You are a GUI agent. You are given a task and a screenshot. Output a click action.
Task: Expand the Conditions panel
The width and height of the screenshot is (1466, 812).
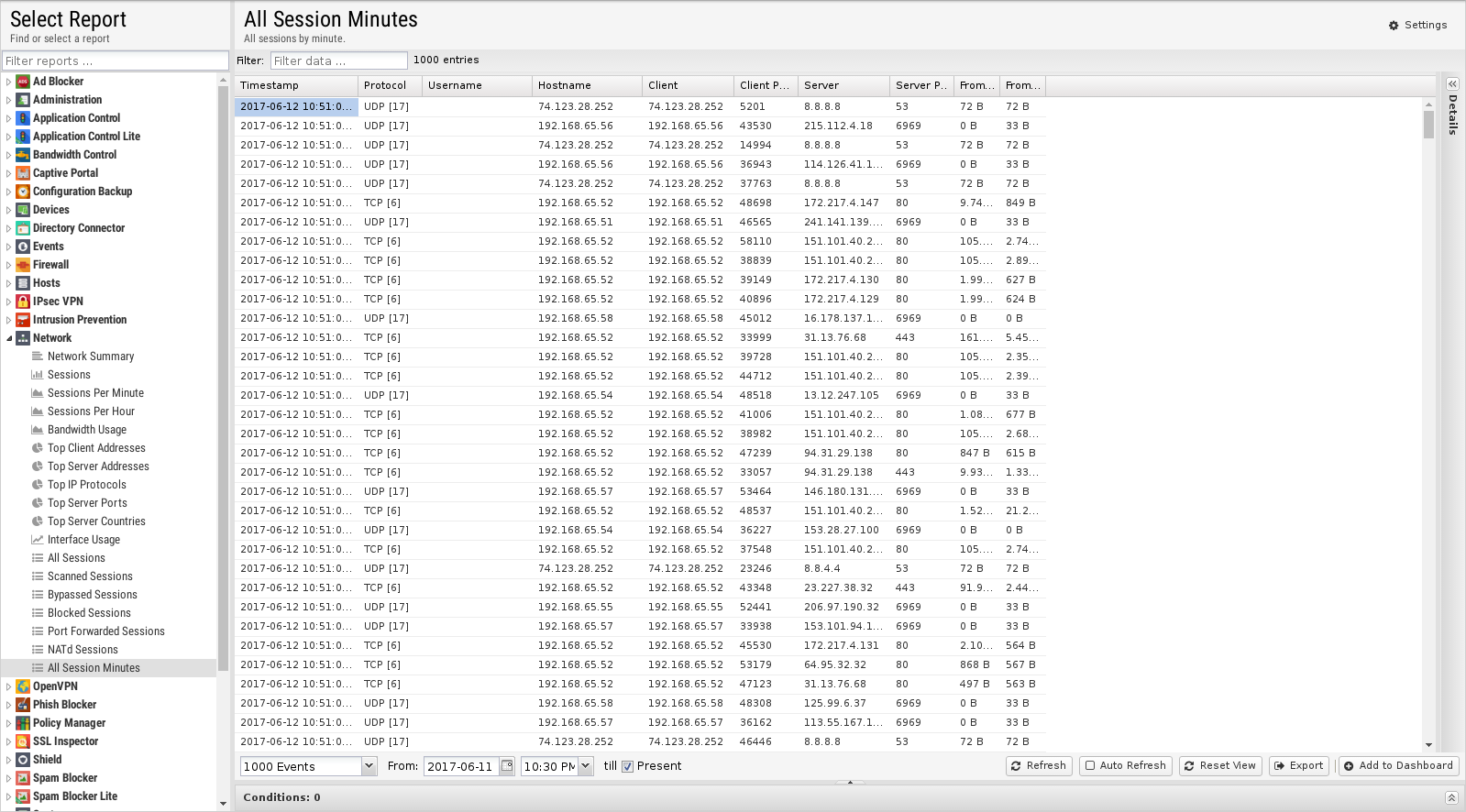pos(1451,797)
